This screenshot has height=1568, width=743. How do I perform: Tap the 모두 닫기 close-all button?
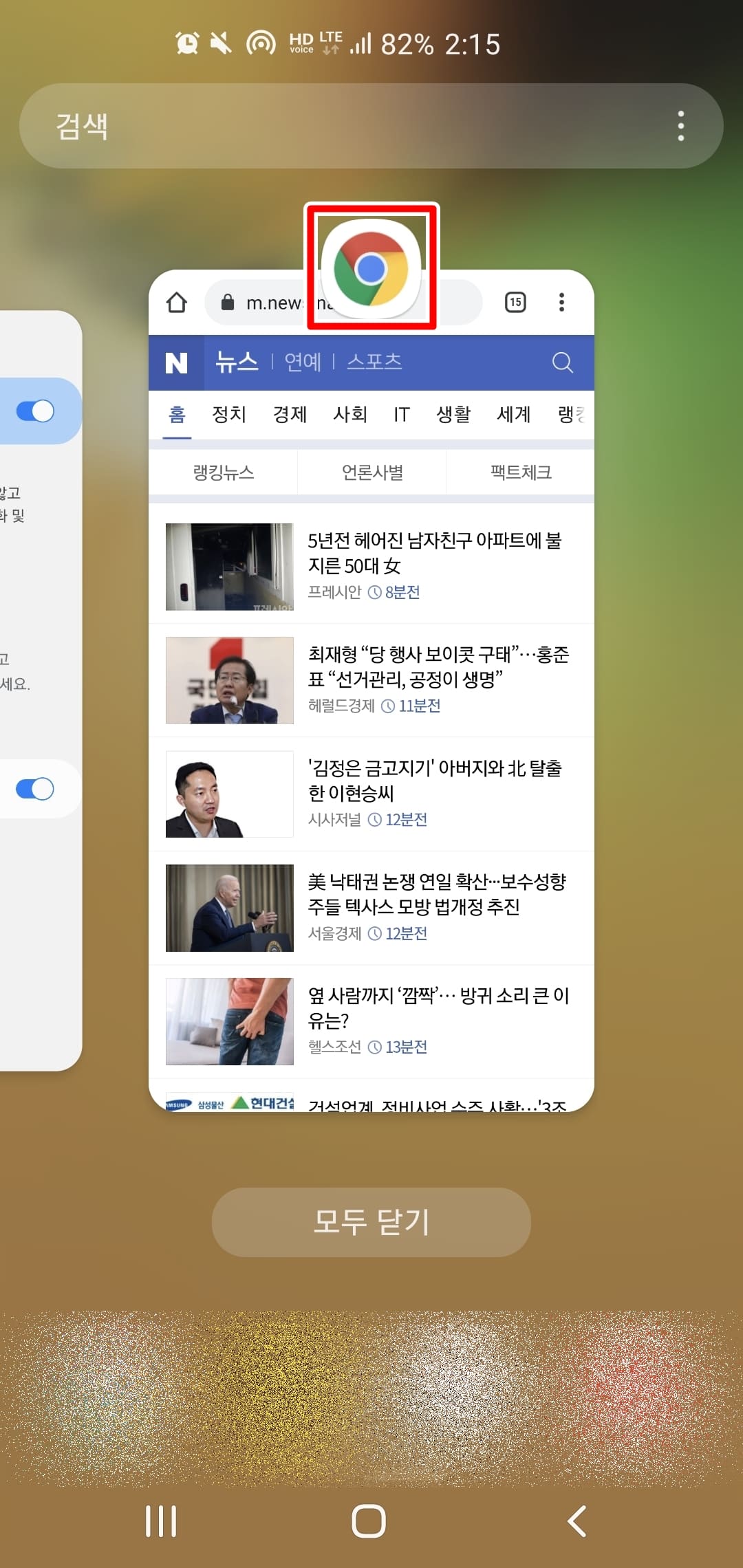[371, 1222]
